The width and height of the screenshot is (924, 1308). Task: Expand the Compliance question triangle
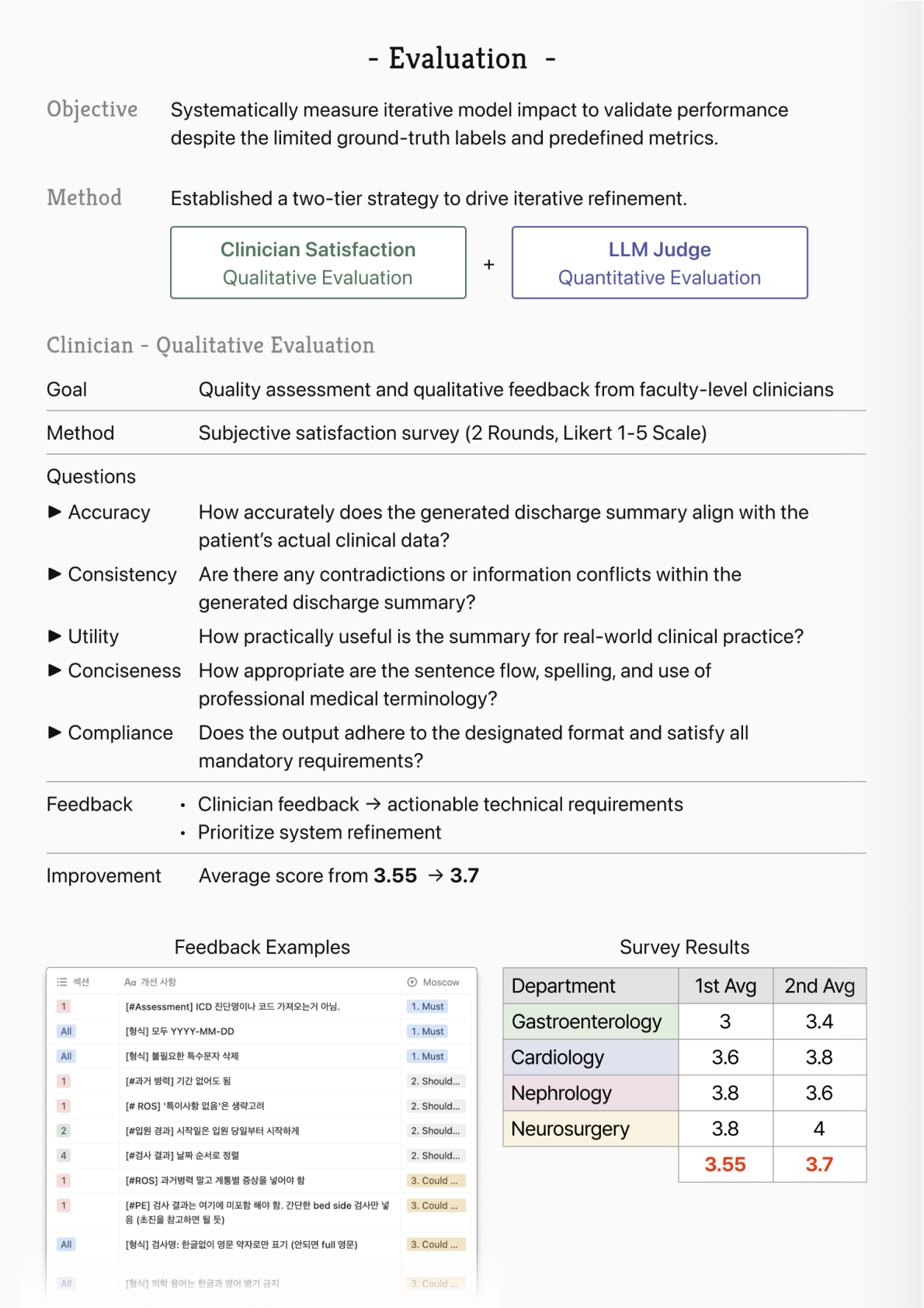(54, 732)
